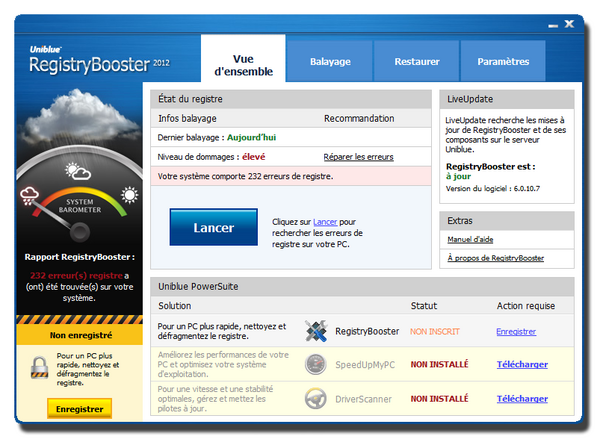
Task: Click the Infos balayage column header
Action: coord(188,119)
